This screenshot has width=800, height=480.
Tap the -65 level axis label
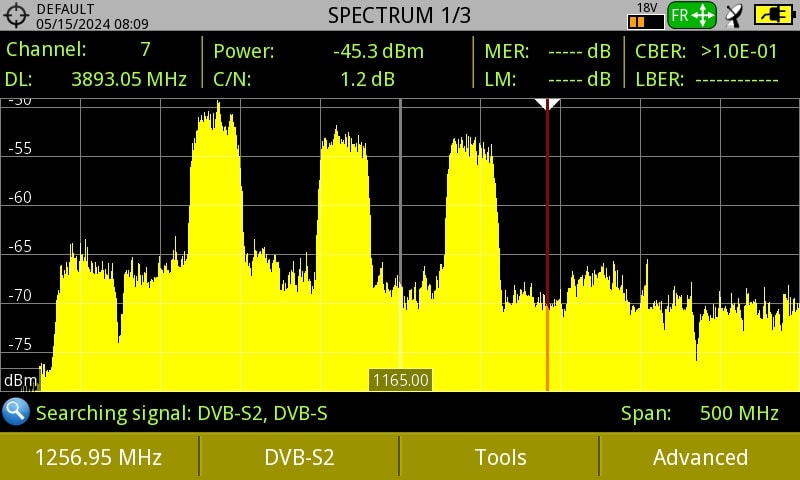20,246
